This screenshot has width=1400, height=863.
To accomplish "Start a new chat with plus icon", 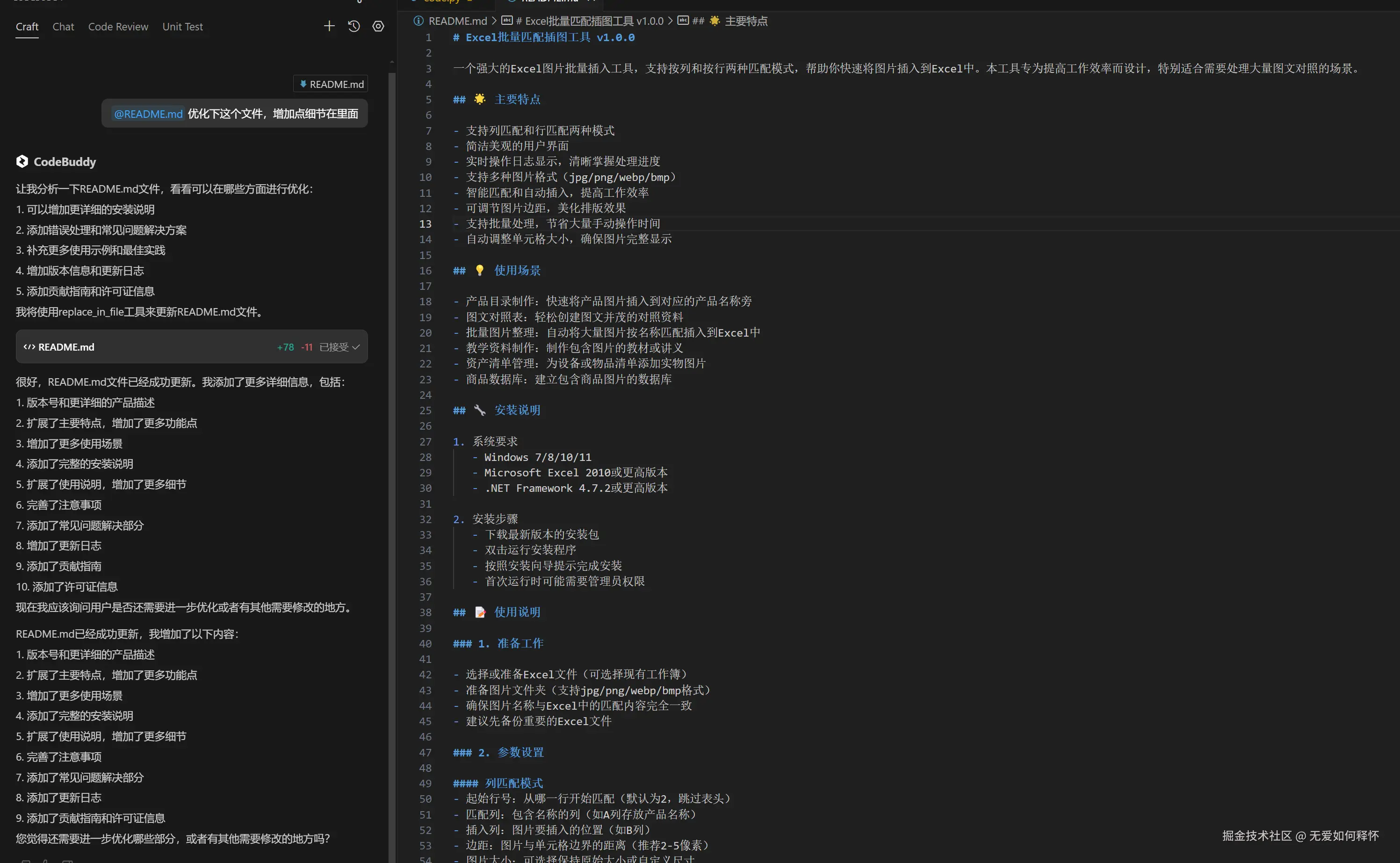I will pyautogui.click(x=329, y=26).
